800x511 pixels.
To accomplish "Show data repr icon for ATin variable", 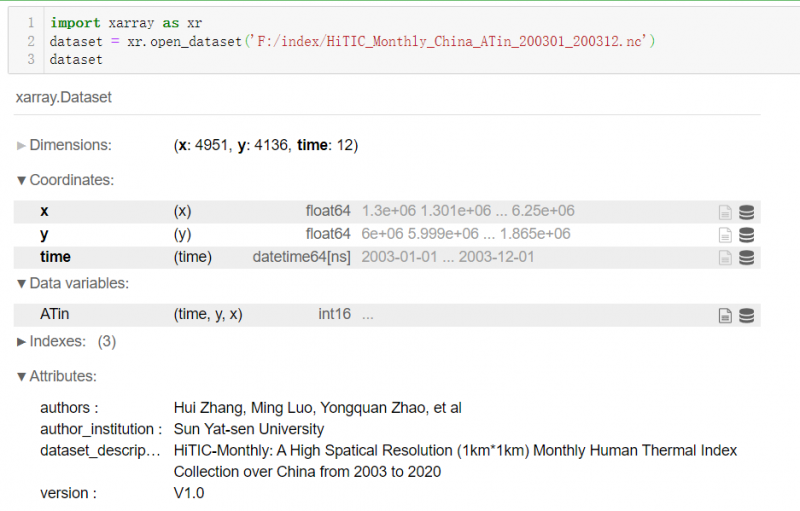I will point(746,315).
